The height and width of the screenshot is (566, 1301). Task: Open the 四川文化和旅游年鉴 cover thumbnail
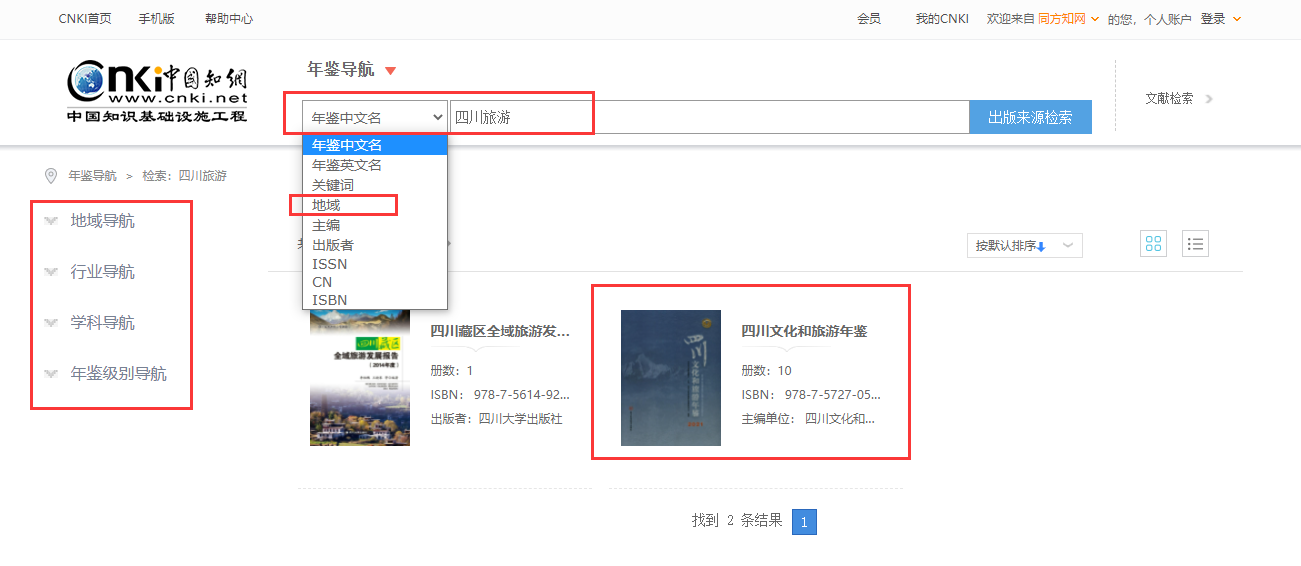pos(670,378)
